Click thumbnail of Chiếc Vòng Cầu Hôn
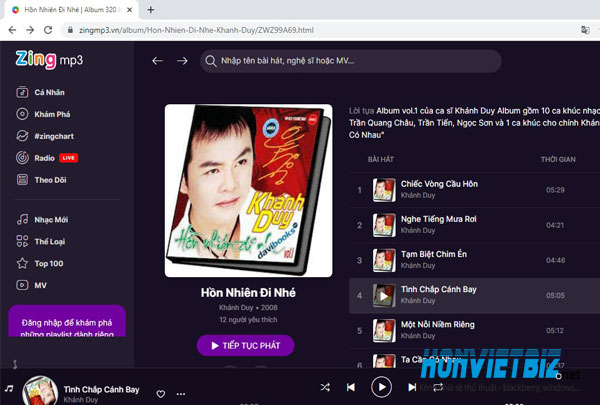Viewport: 600px width, 405px height. 384,190
